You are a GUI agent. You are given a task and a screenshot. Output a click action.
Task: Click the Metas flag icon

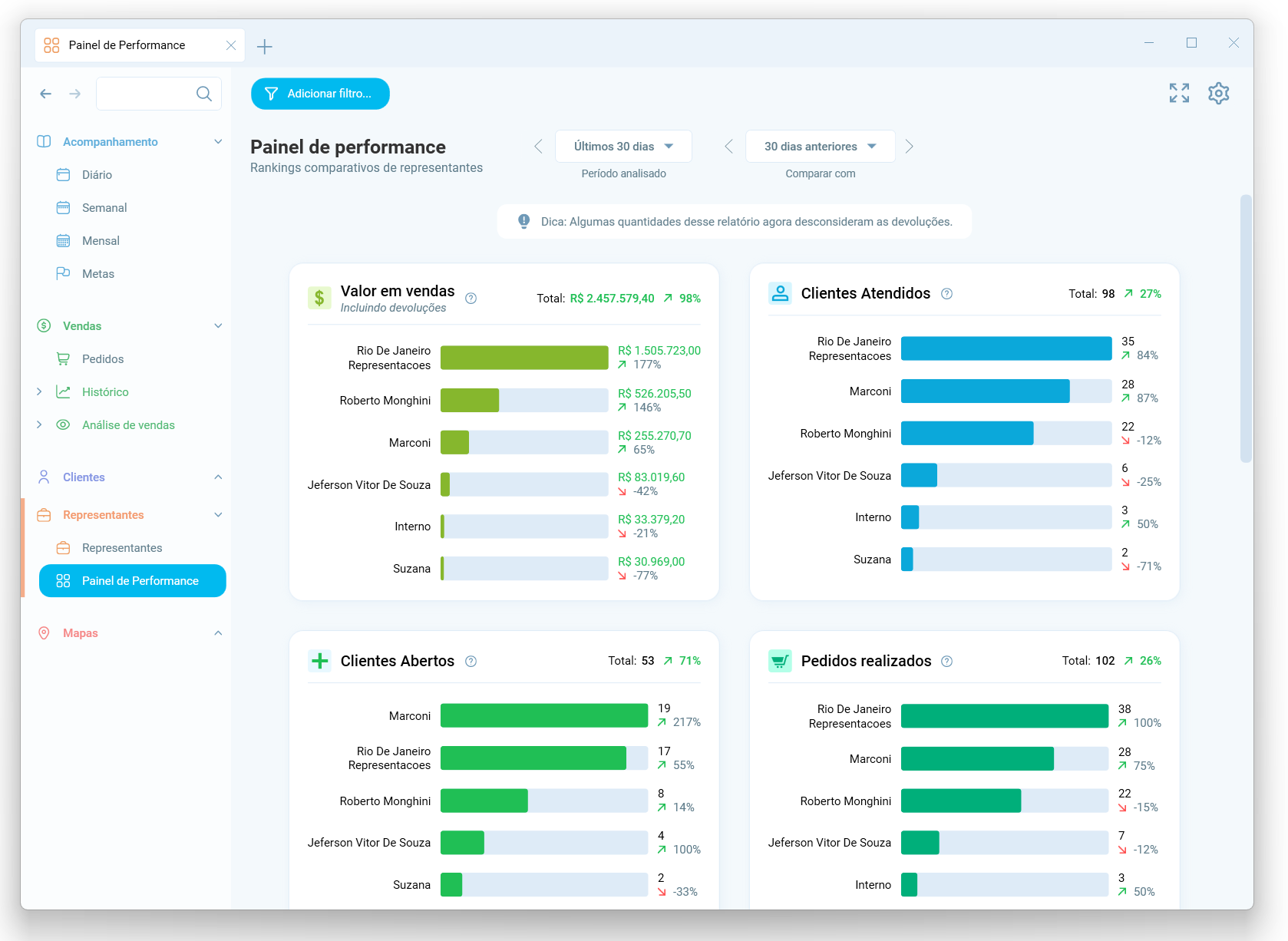(x=63, y=274)
